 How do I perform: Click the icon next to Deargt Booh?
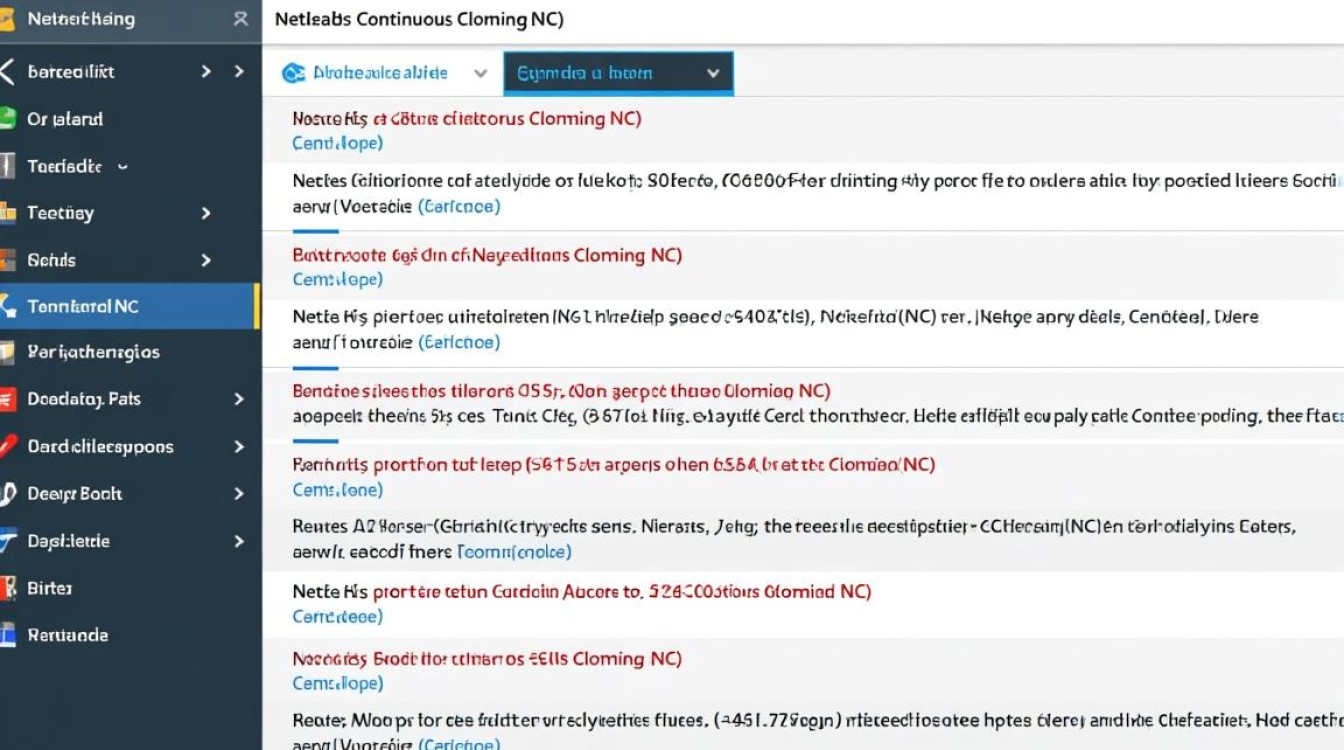coord(8,493)
